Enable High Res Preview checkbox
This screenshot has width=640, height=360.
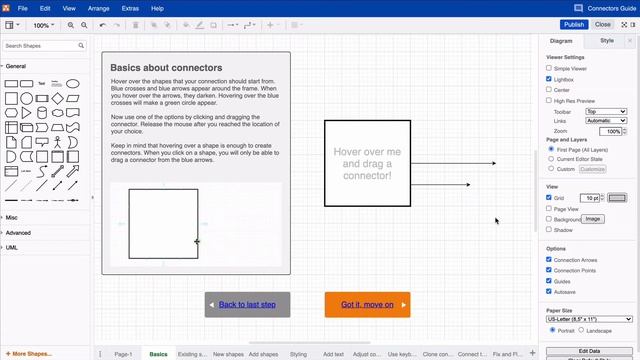tap(549, 100)
